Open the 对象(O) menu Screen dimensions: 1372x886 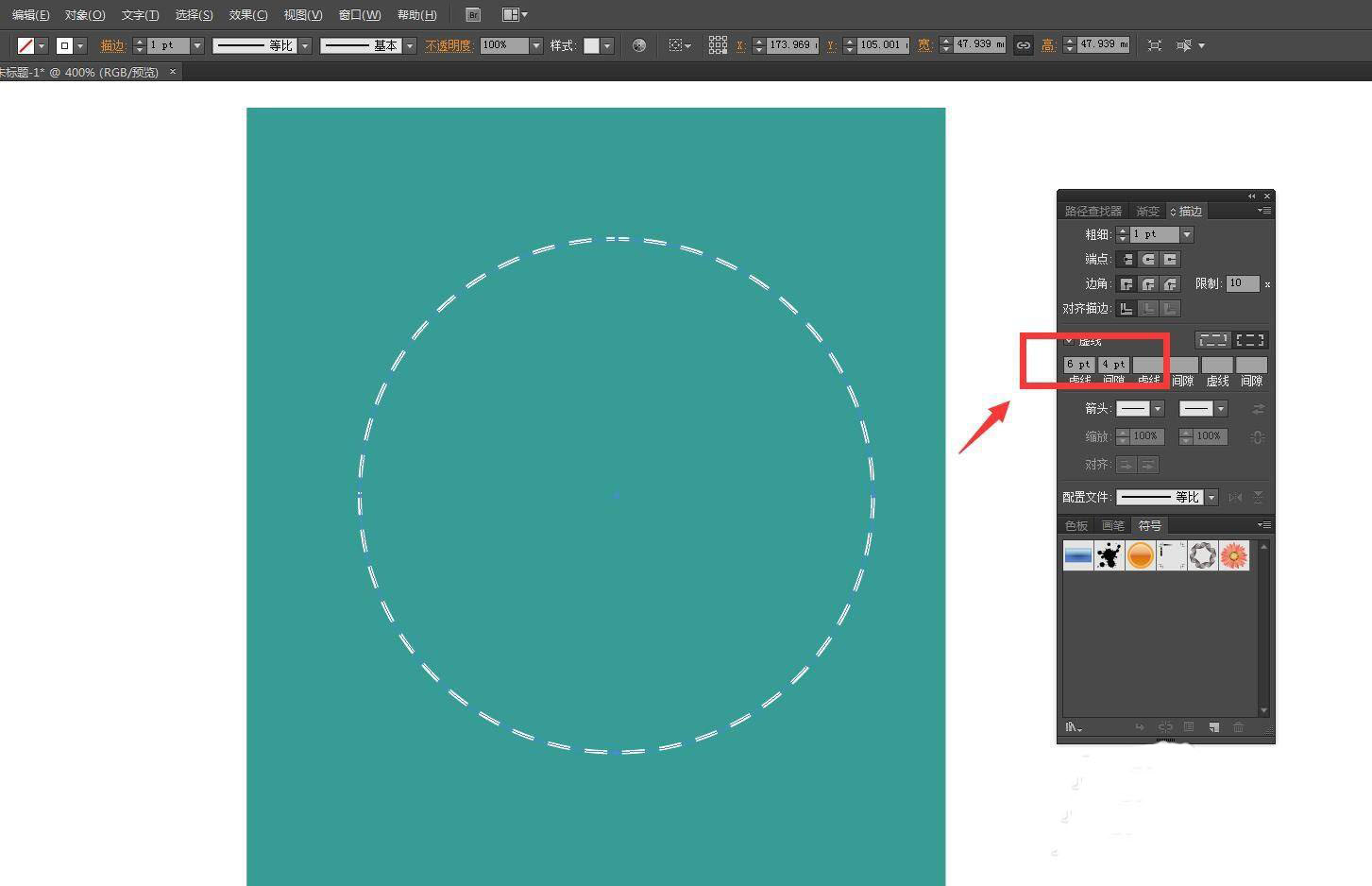pyautogui.click(x=85, y=15)
